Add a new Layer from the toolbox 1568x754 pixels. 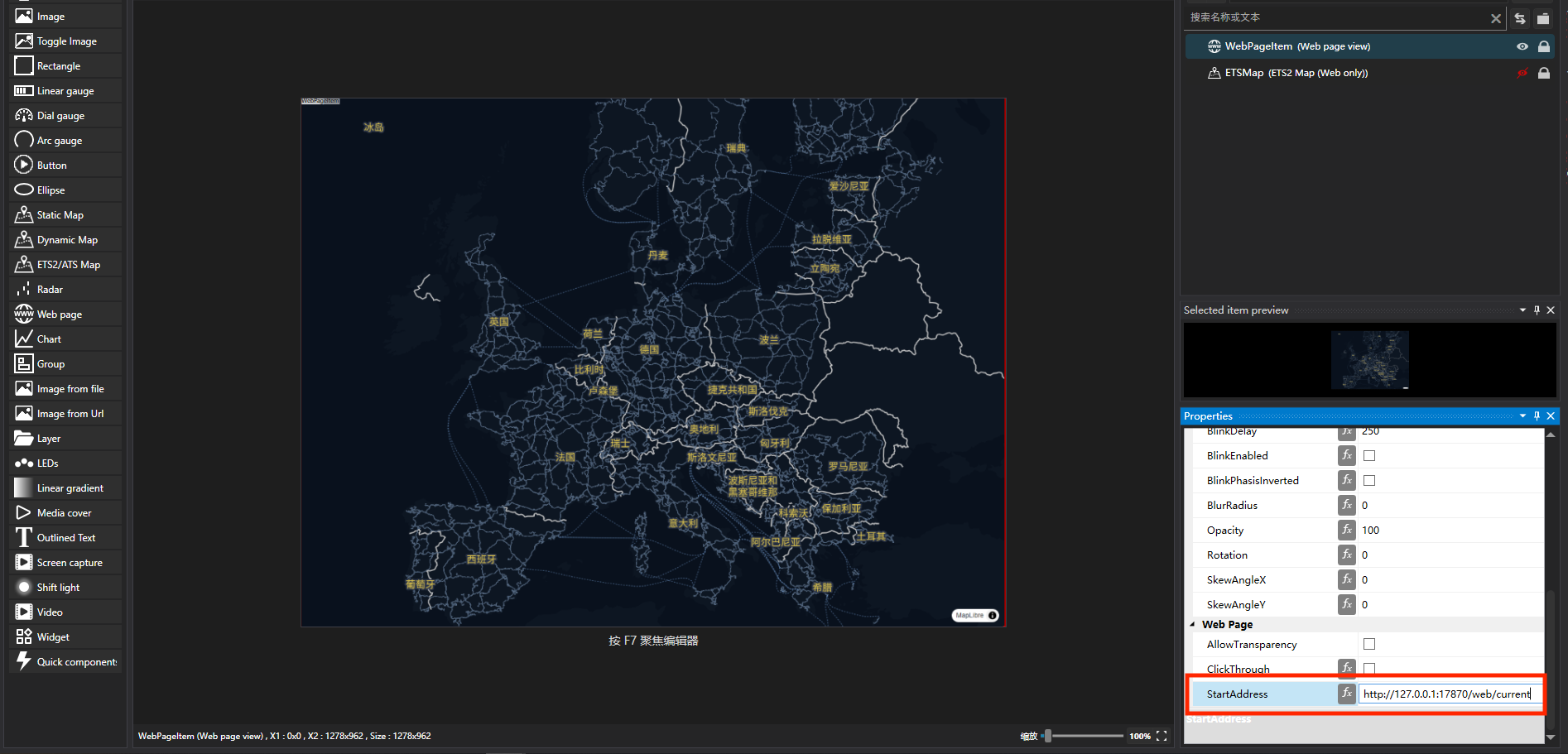[66, 439]
